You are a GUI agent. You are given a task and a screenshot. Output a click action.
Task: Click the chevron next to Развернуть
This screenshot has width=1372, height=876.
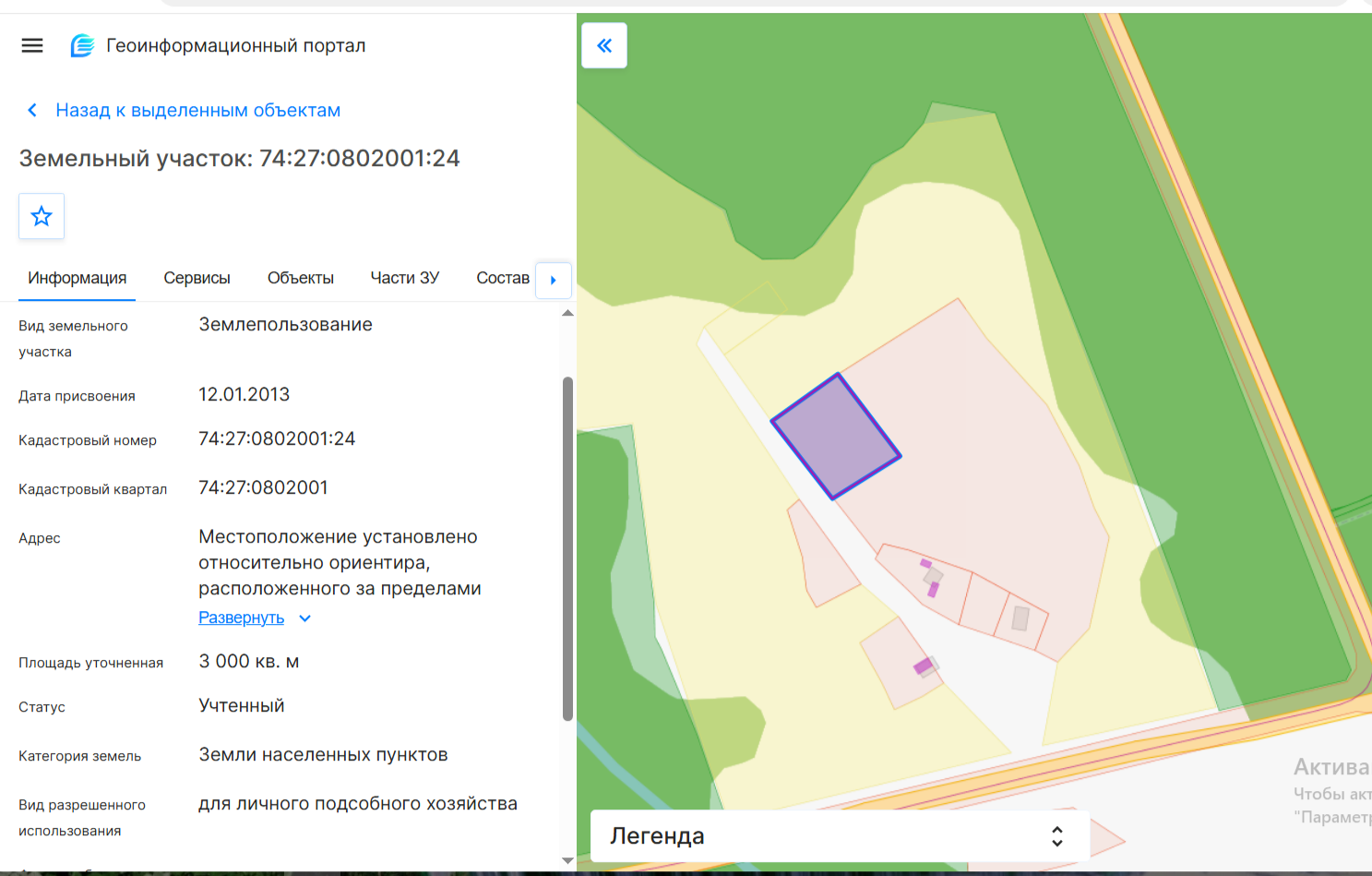click(x=305, y=618)
